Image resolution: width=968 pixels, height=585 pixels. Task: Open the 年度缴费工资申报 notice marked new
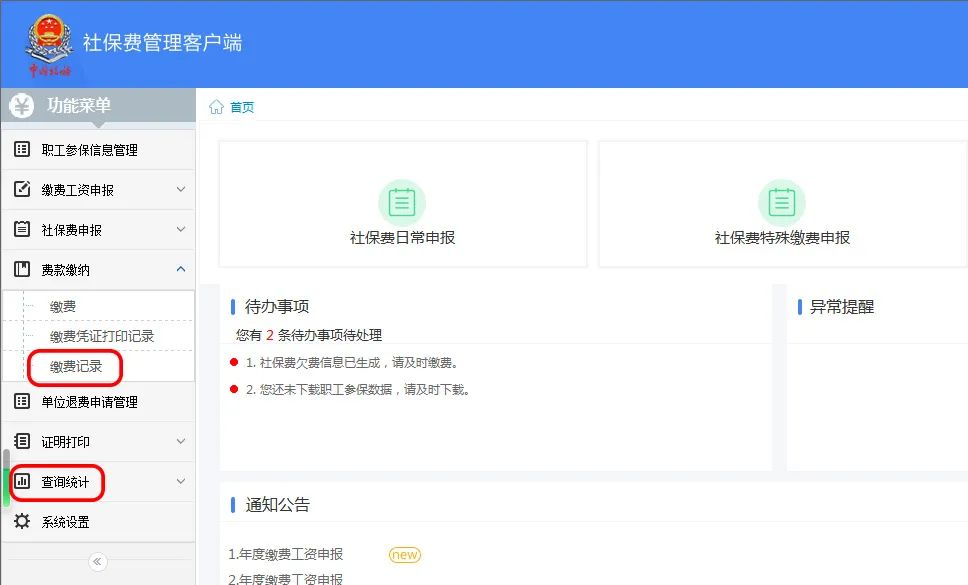click(x=286, y=555)
